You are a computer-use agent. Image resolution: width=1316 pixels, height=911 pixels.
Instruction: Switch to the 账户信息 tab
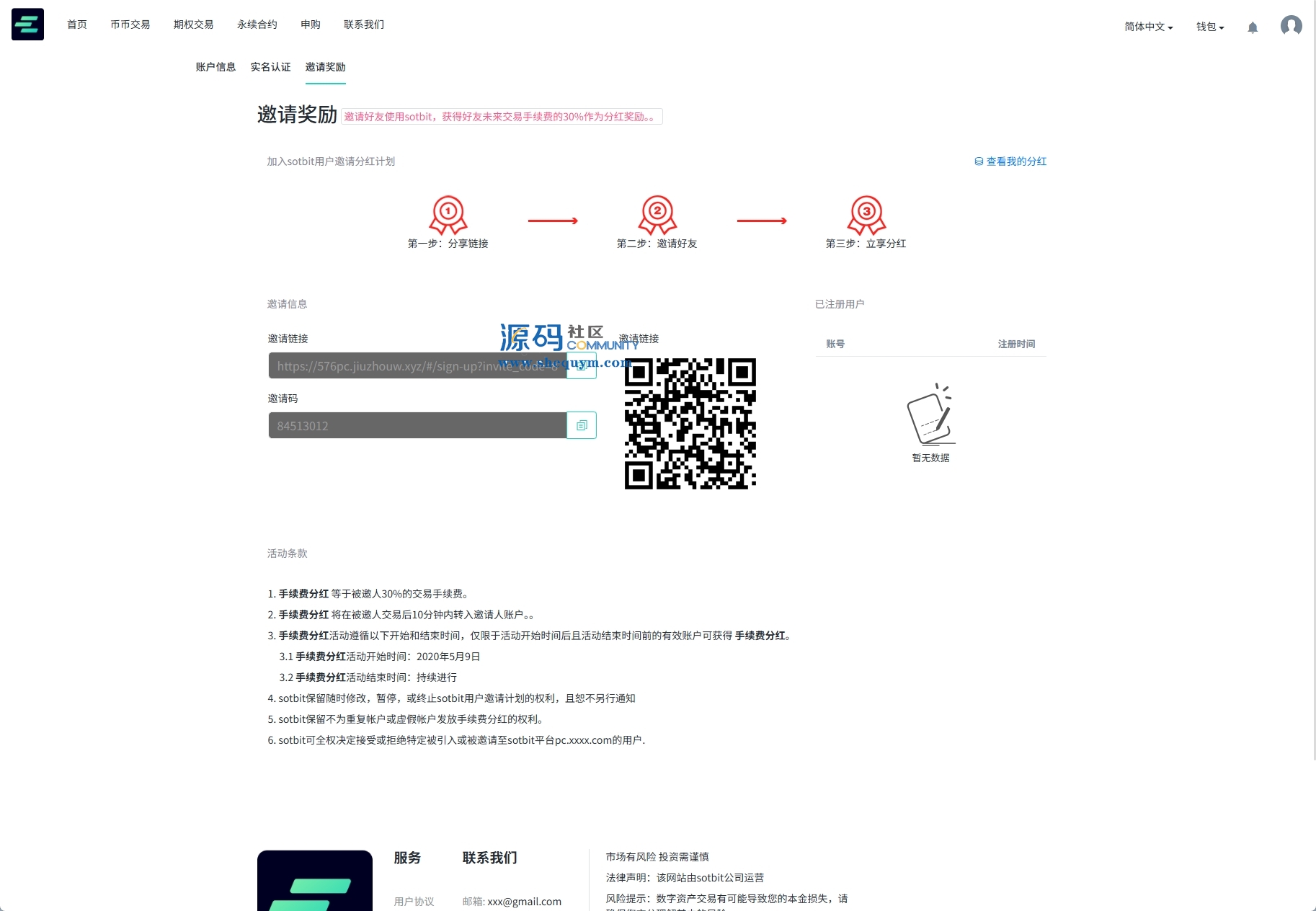point(215,67)
